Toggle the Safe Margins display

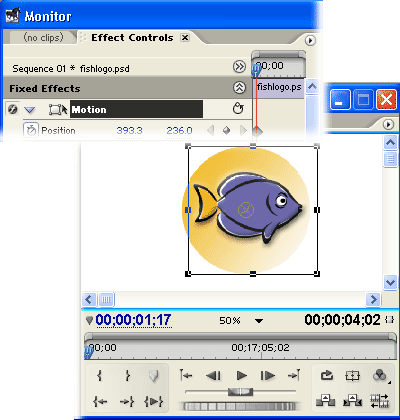tap(353, 376)
